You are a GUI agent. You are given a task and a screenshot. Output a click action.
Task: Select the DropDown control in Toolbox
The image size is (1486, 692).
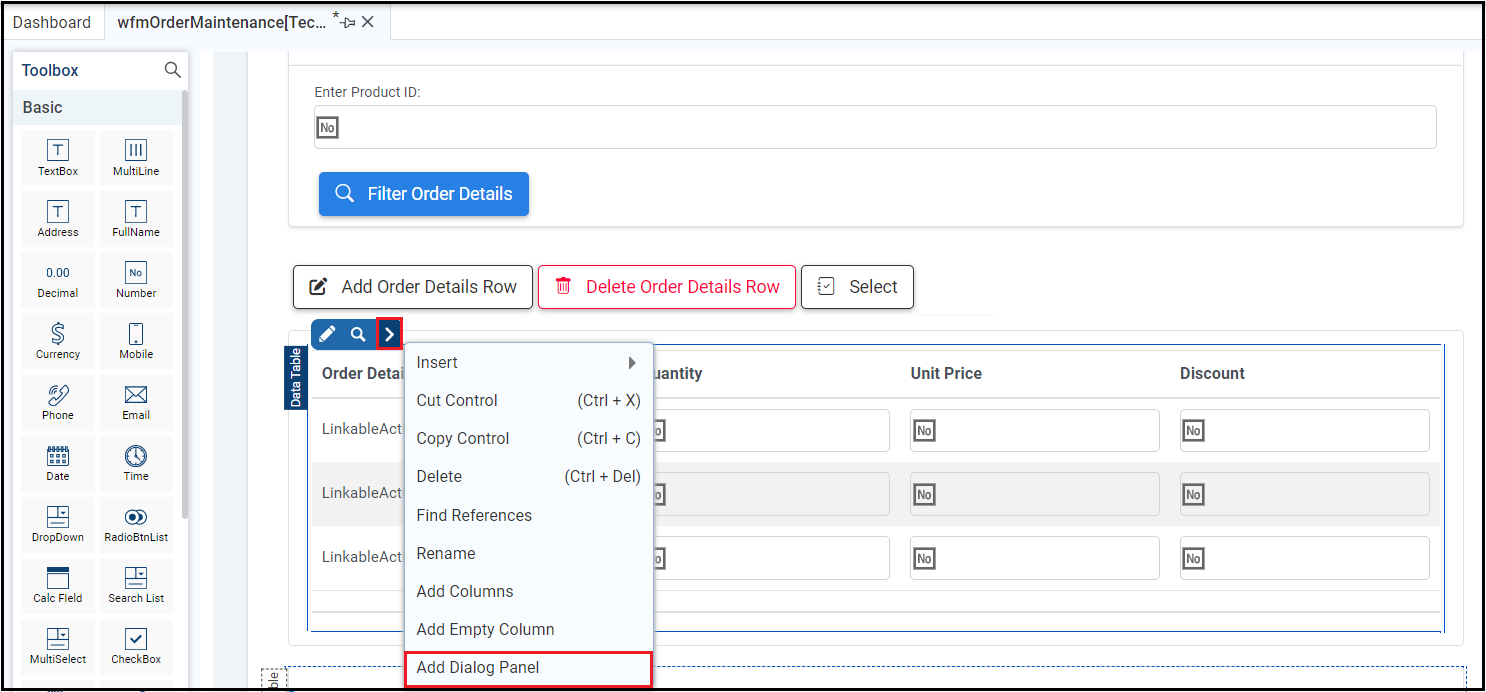point(58,523)
